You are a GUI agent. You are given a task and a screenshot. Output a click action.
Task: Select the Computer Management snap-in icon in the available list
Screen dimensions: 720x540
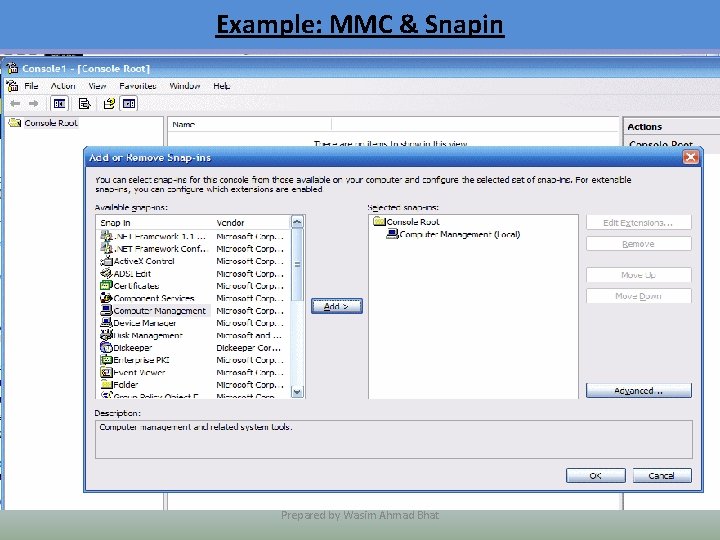click(x=107, y=310)
